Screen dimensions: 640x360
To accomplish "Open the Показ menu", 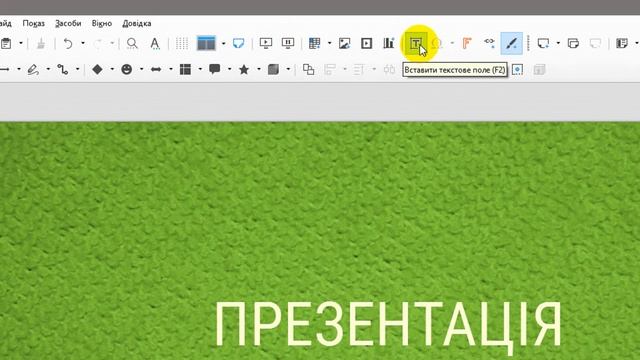I will [33, 23].
